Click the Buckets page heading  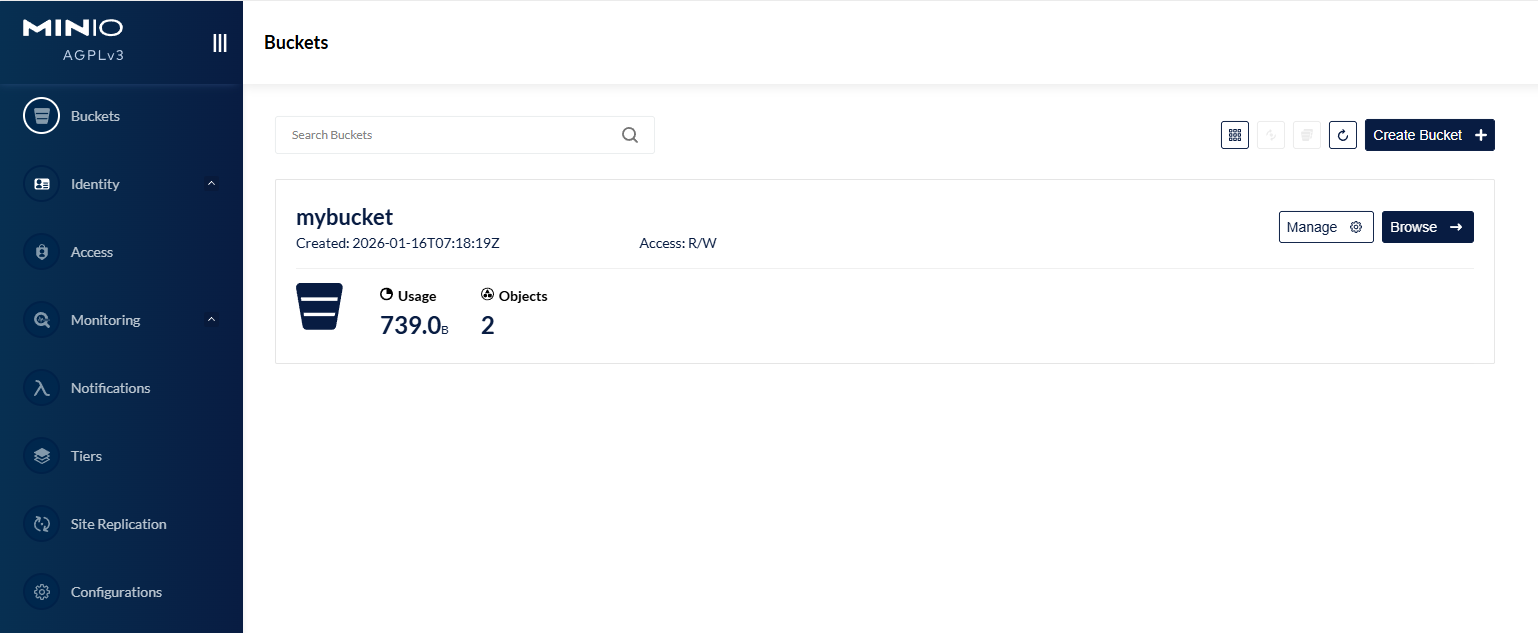pos(296,42)
